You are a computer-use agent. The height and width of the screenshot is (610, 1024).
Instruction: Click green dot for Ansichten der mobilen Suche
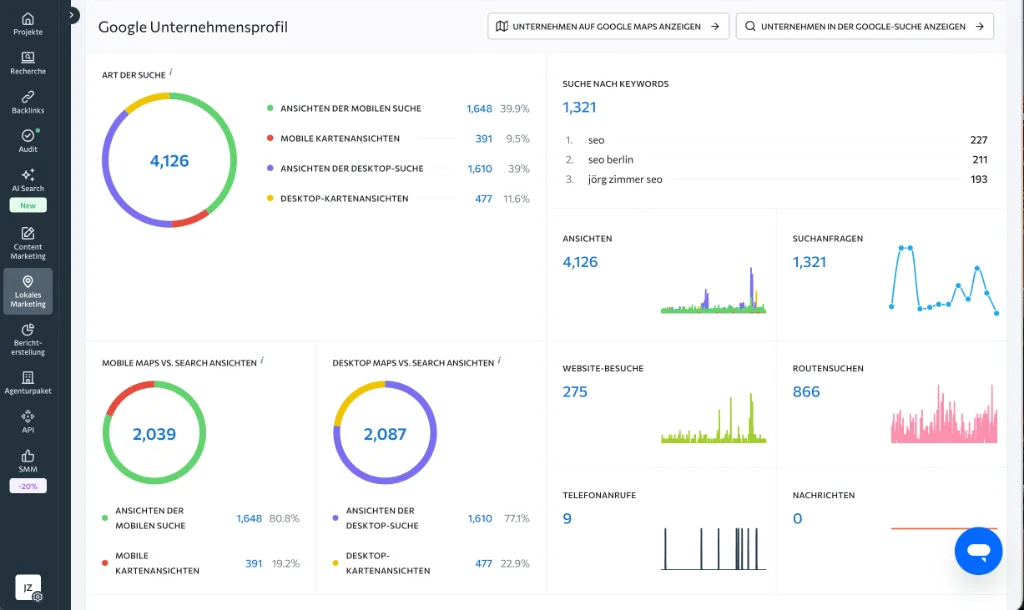tap(270, 108)
